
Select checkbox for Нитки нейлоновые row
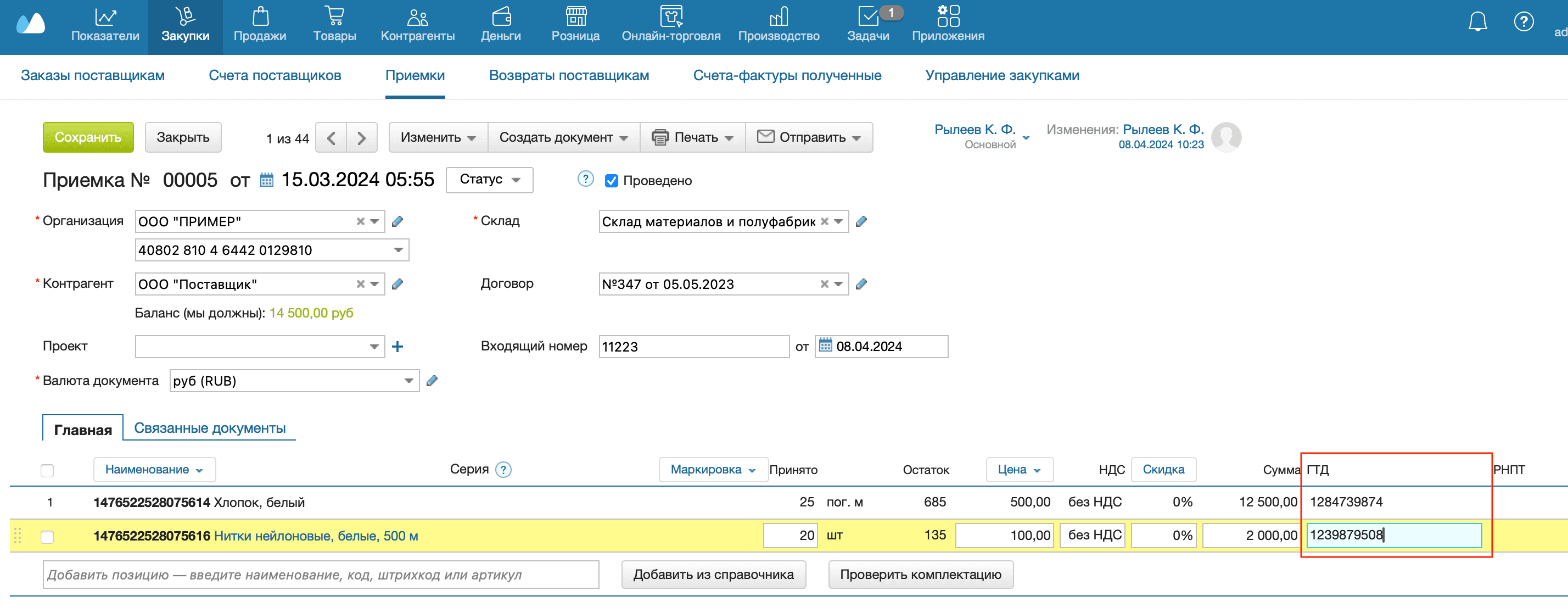coord(47,536)
